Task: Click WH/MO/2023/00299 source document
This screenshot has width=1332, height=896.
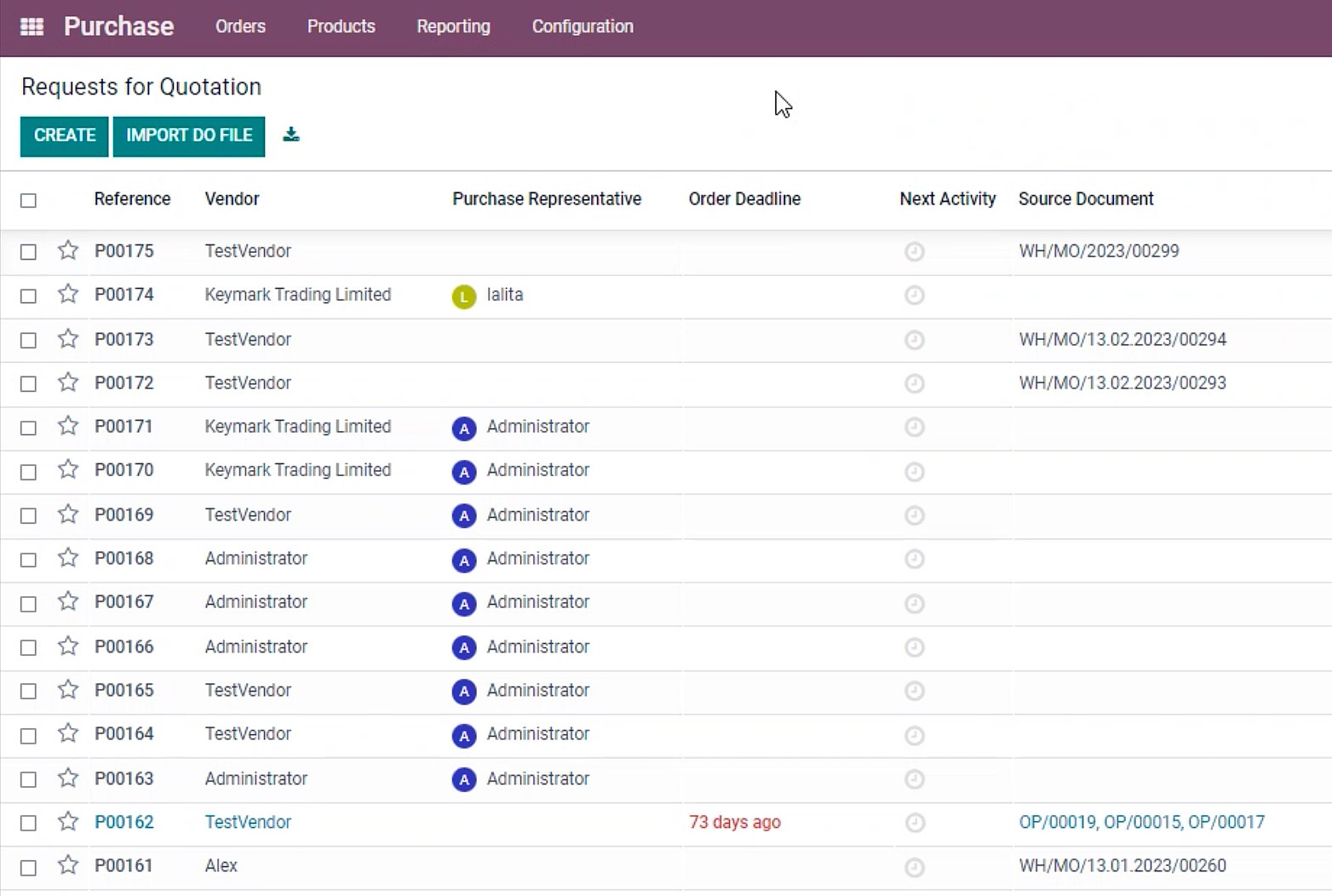Action: [1099, 250]
